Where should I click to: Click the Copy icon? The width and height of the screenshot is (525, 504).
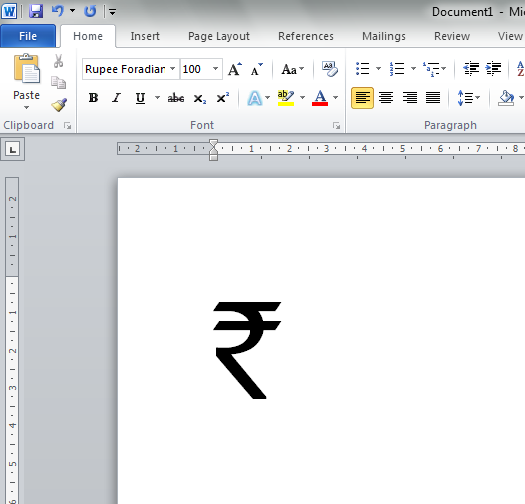click(x=59, y=82)
